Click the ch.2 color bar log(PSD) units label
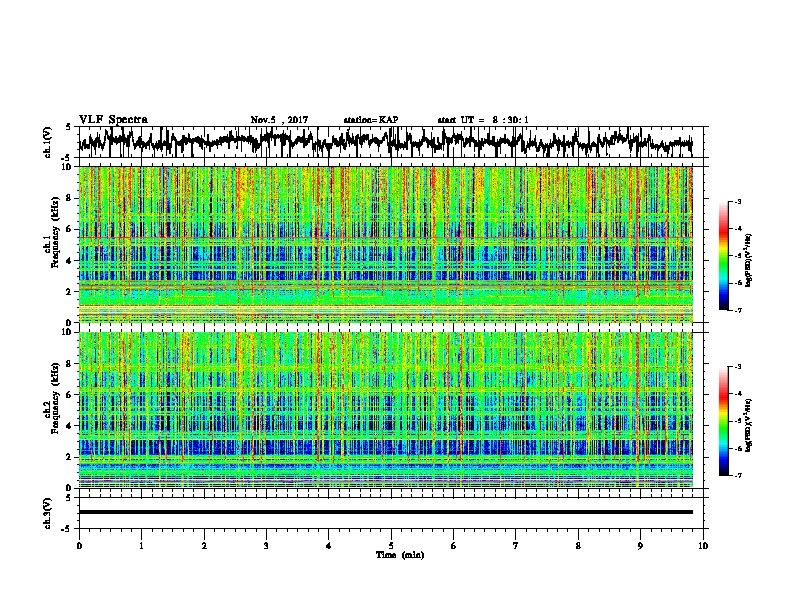The image size is (792, 612). 749,426
